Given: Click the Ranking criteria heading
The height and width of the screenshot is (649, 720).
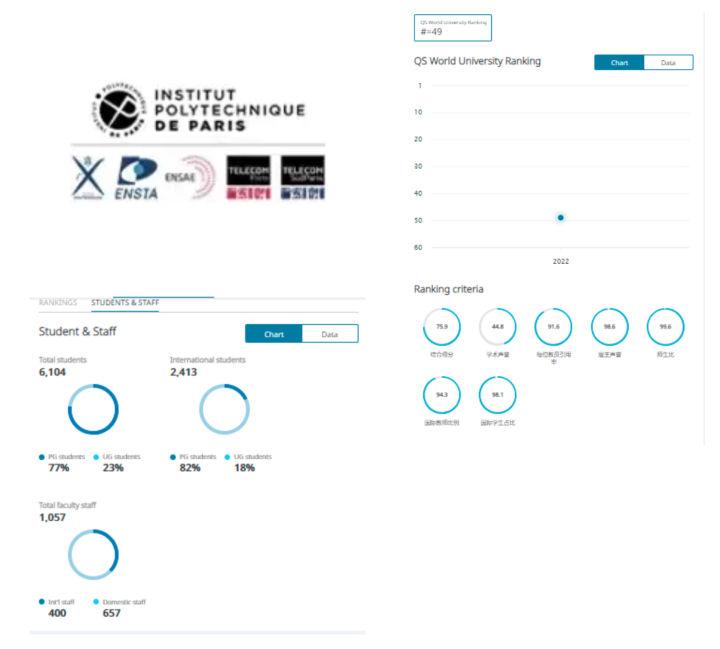Looking at the screenshot, I should pos(449,289).
